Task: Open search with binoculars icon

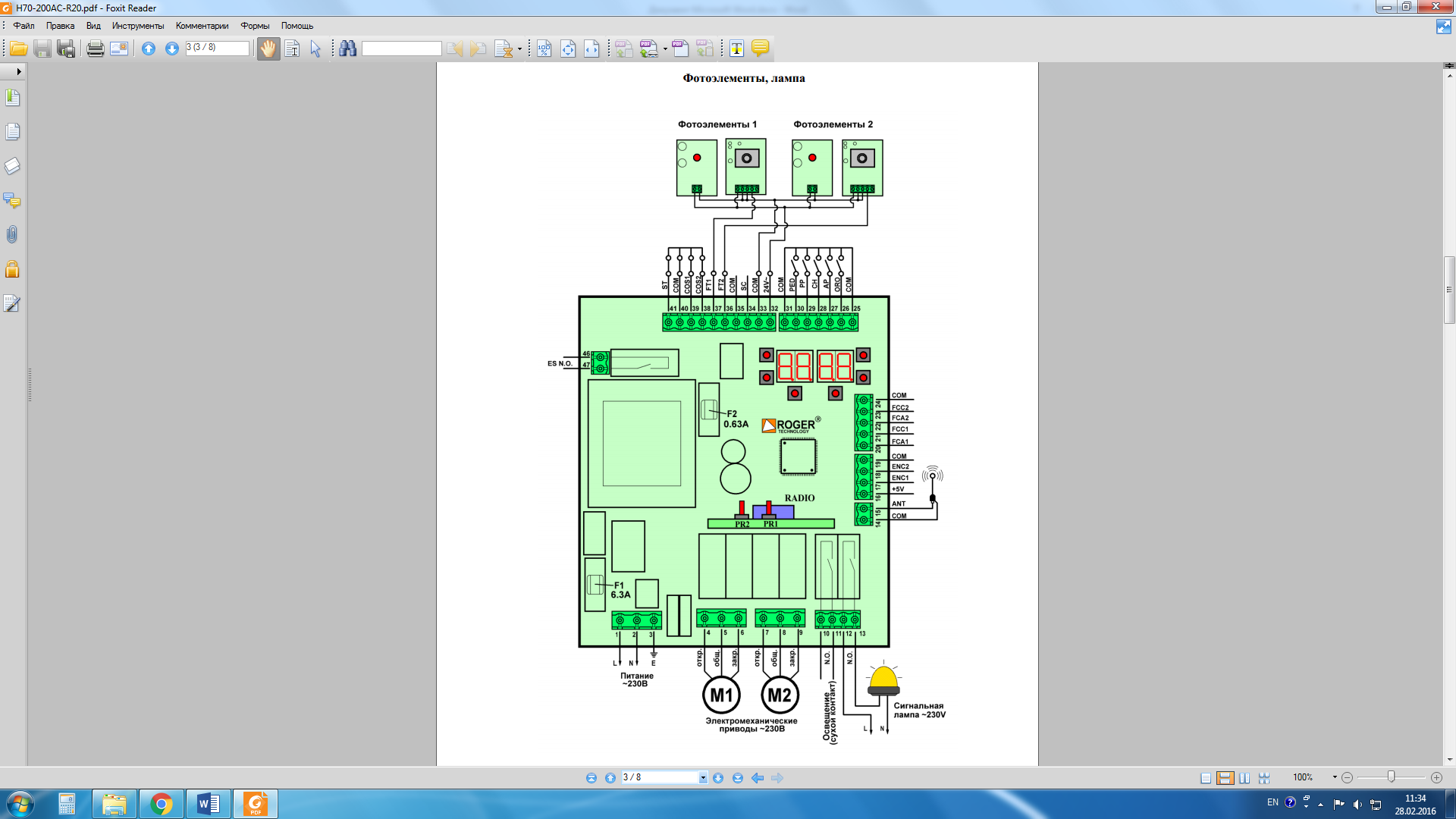Action: [x=348, y=49]
